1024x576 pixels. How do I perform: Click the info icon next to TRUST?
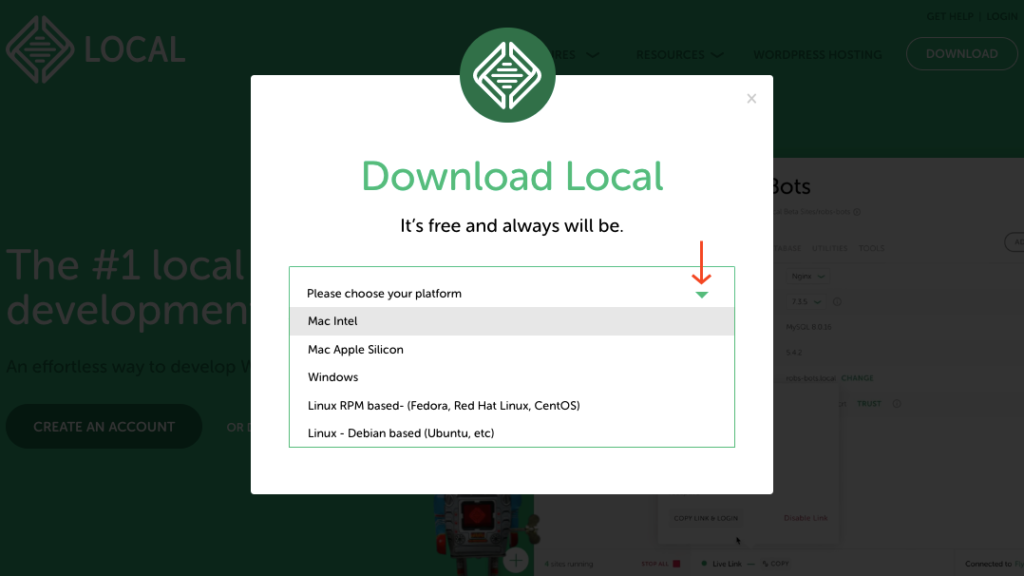tap(896, 403)
